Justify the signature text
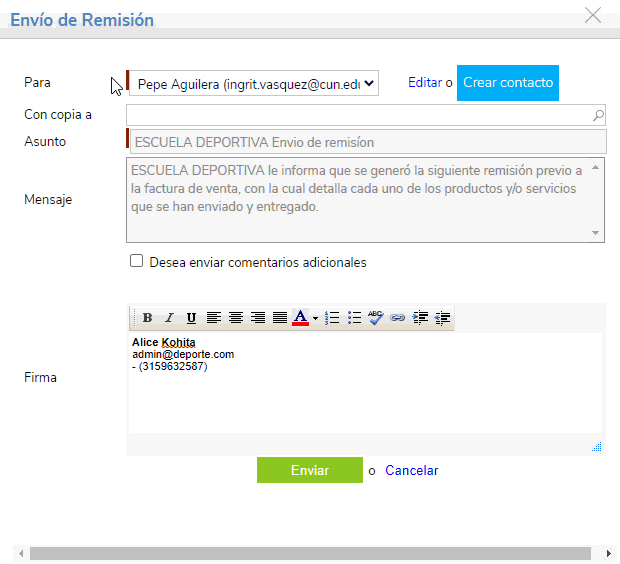 coord(280,318)
